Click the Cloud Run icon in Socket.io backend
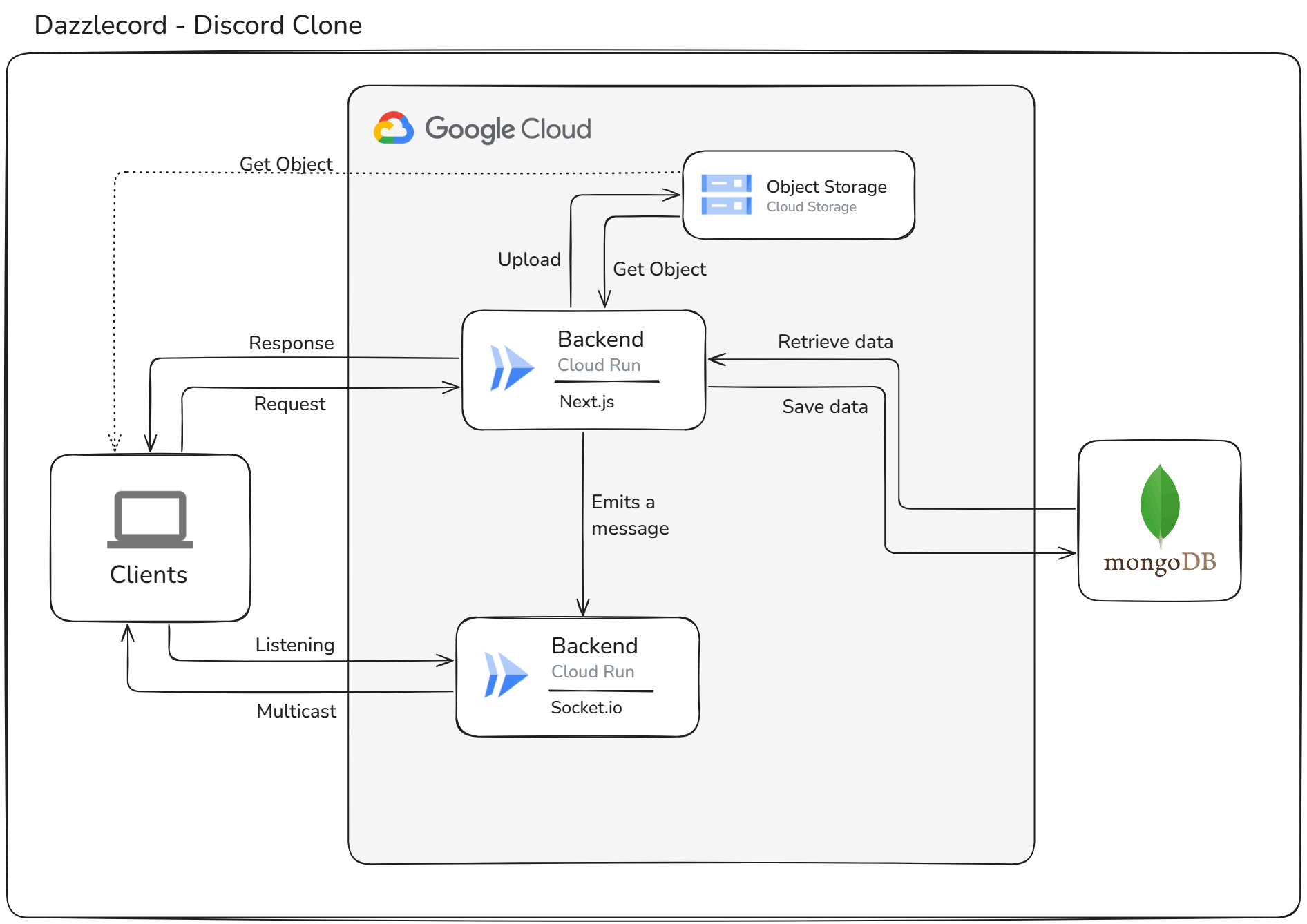This screenshot has width=1307, height=924. pyautogui.click(x=506, y=675)
